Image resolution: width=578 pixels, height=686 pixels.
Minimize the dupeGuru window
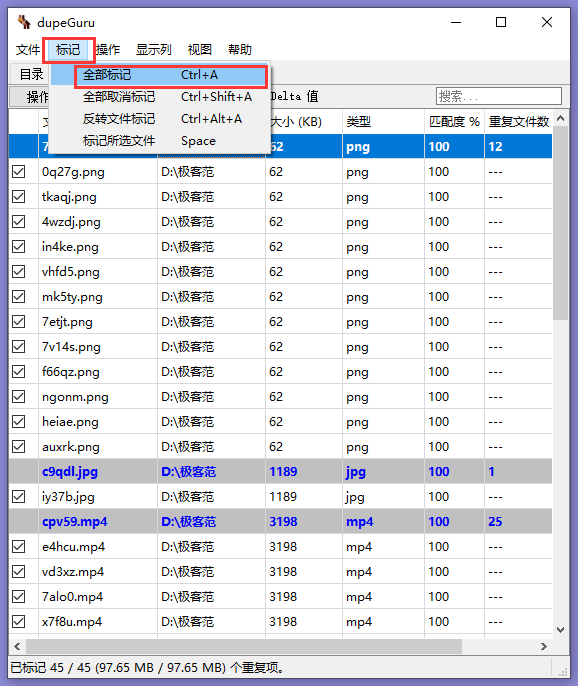point(456,22)
